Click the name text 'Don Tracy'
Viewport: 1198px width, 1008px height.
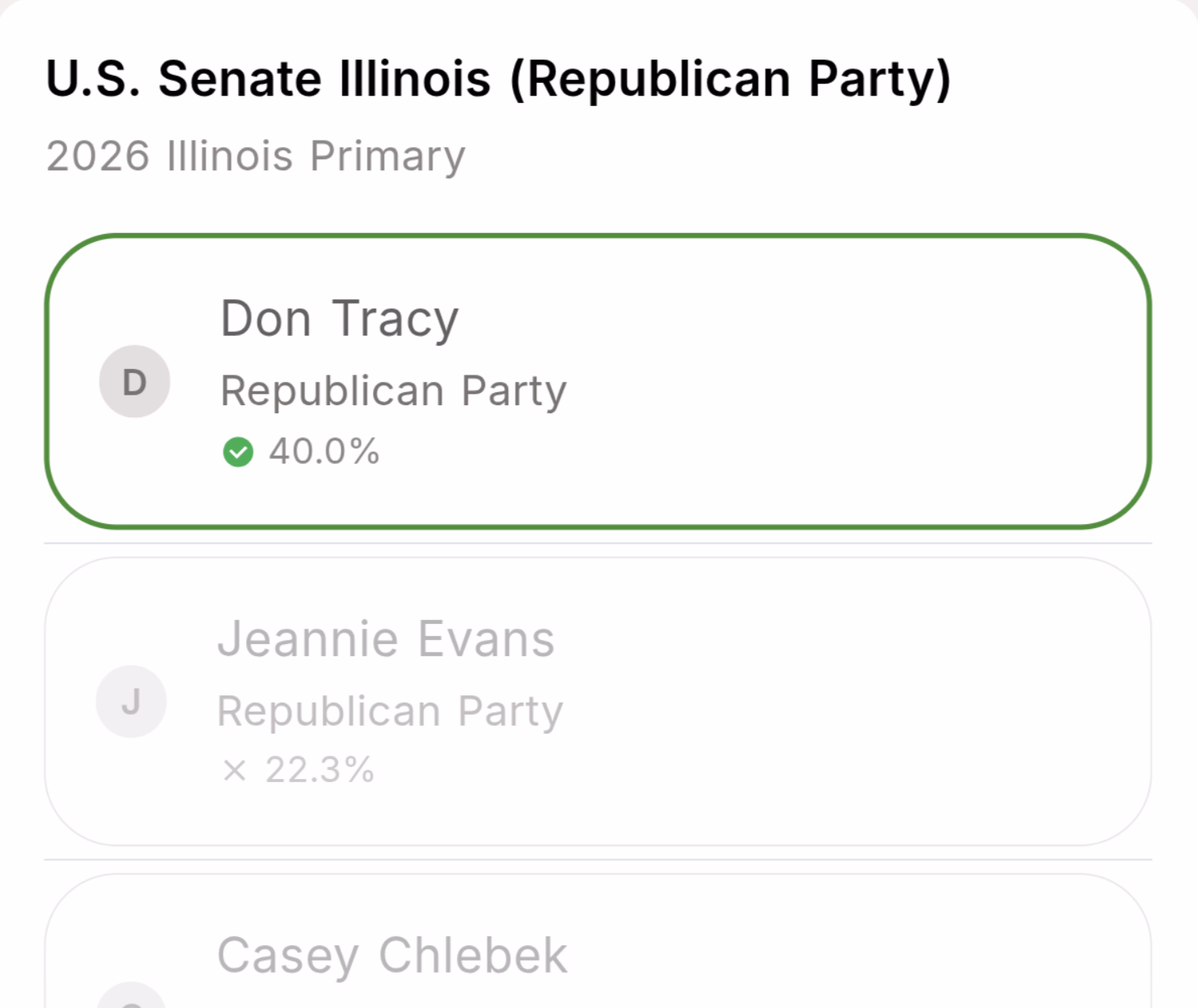pos(339,318)
